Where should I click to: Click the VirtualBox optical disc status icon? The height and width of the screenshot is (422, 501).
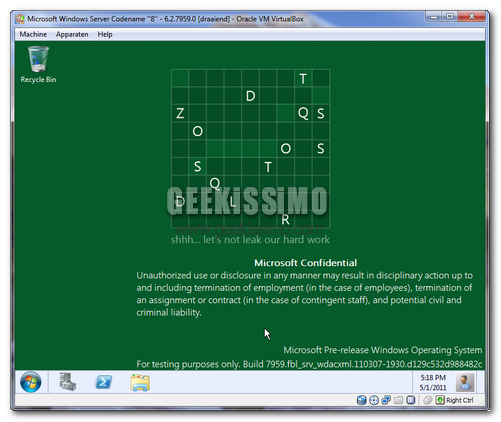(x=374, y=400)
